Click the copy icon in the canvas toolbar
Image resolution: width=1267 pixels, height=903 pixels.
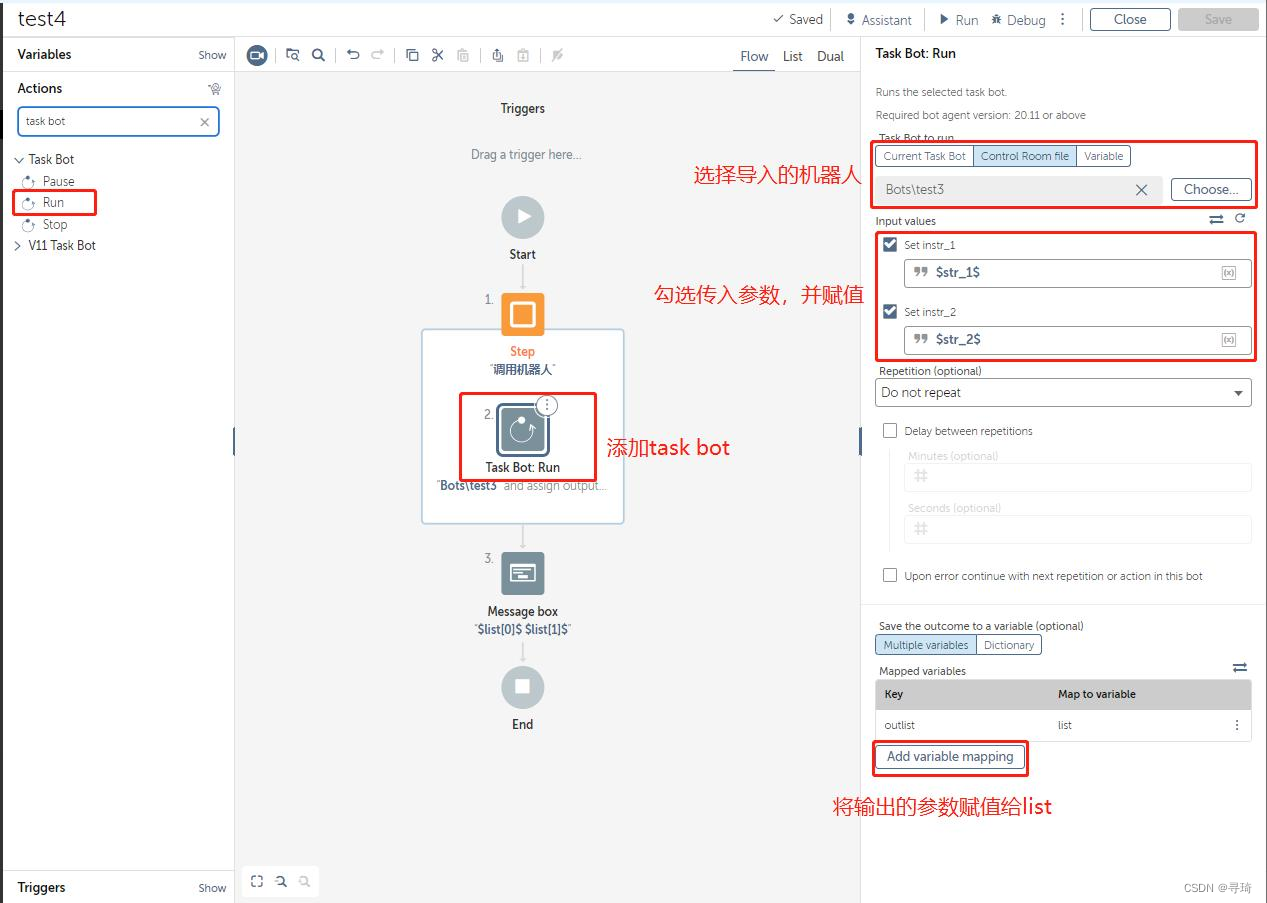412,56
